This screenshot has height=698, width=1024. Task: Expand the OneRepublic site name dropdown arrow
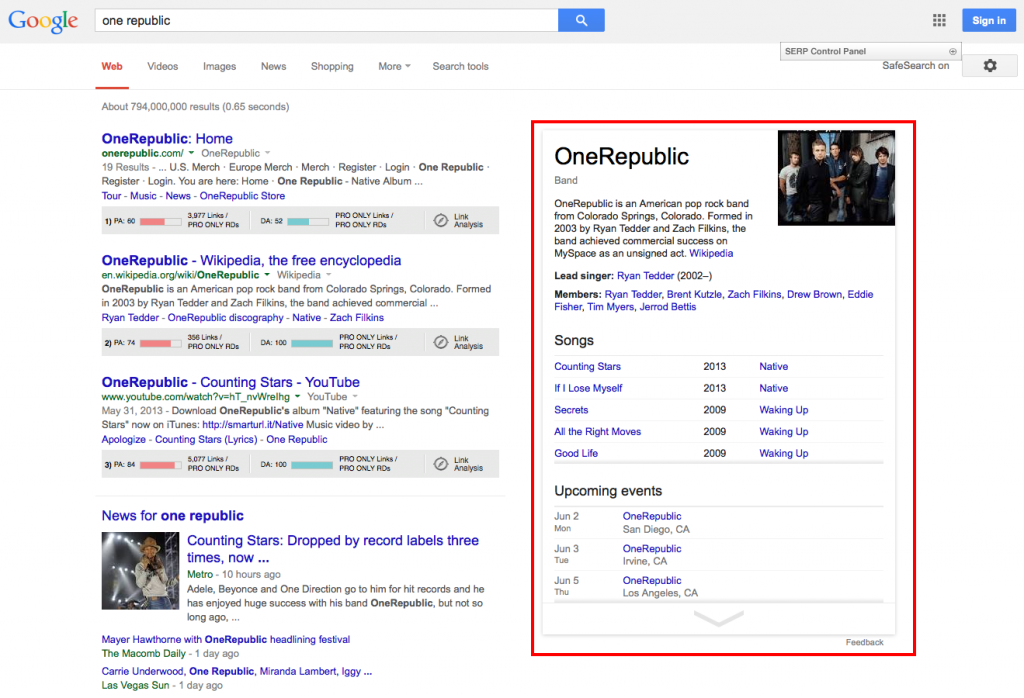click(267, 153)
